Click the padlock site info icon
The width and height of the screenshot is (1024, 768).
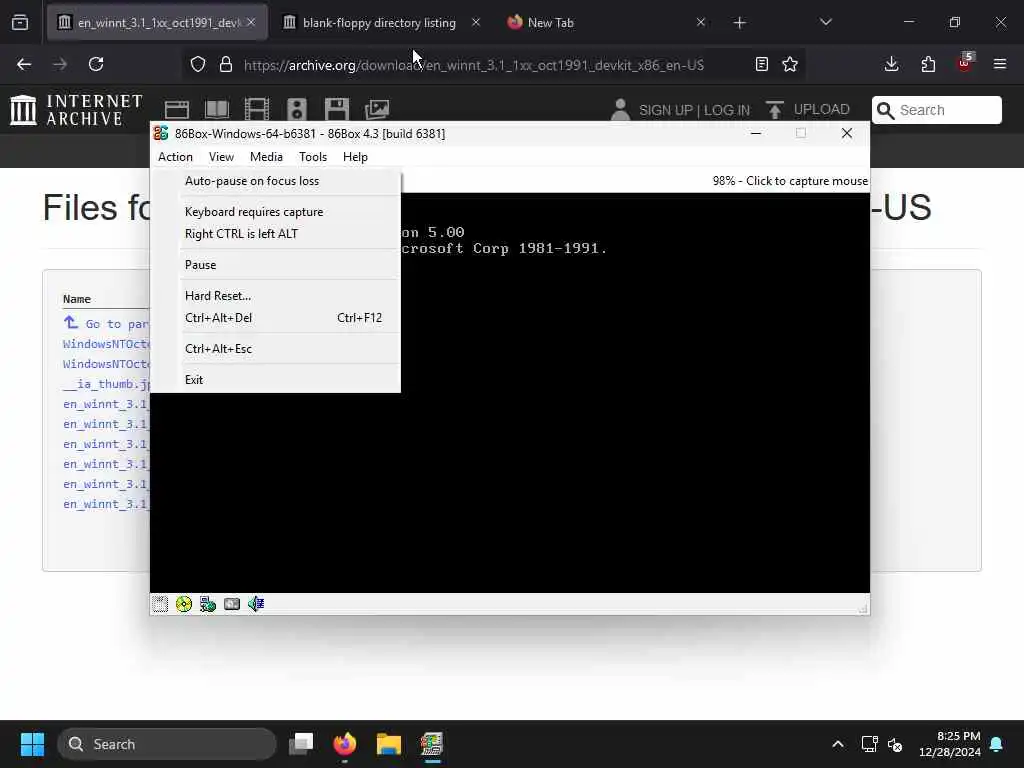pyautogui.click(x=226, y=64)
